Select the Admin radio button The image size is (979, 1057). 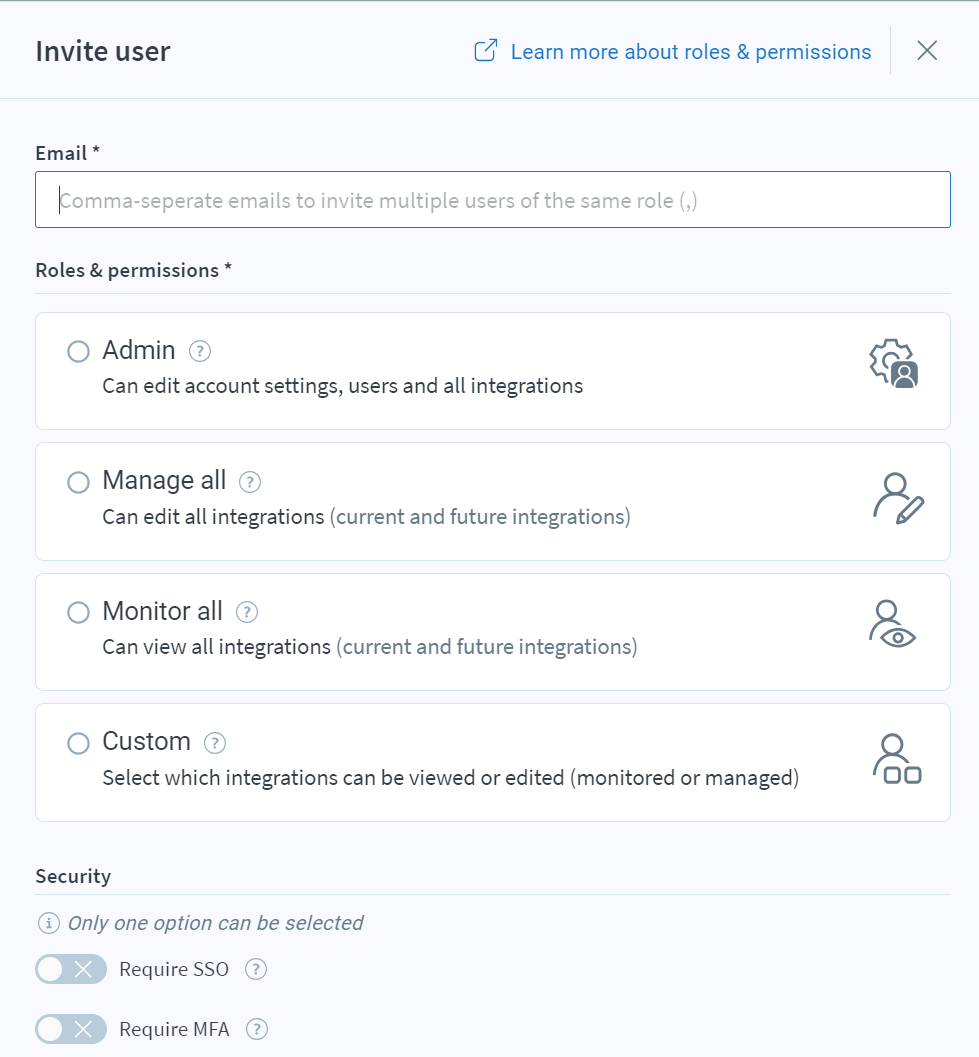(x=78, y=351)
